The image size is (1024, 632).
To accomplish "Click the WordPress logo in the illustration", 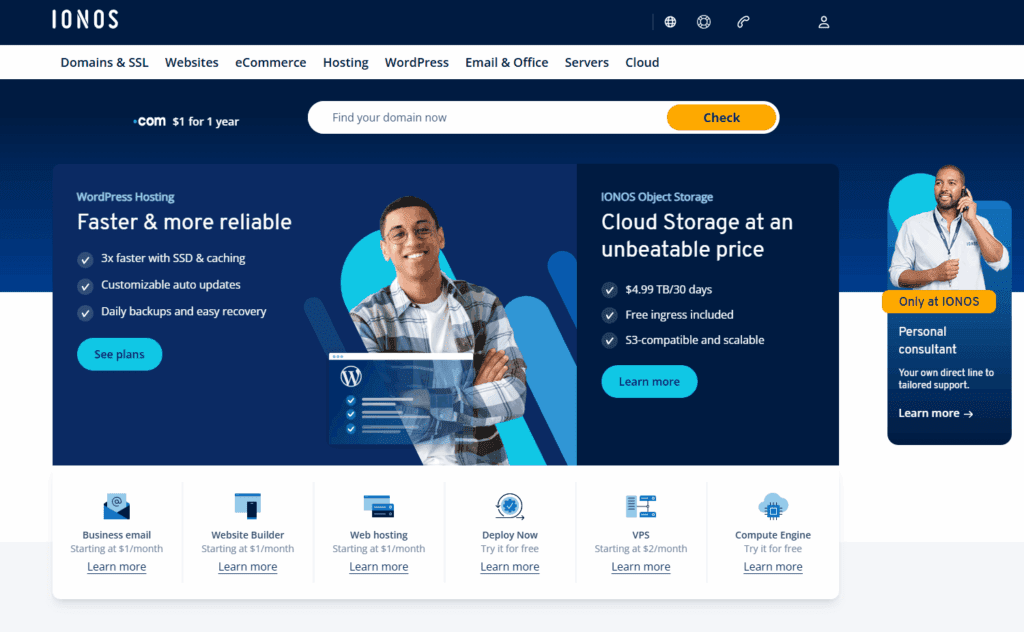I will [351, 377].
